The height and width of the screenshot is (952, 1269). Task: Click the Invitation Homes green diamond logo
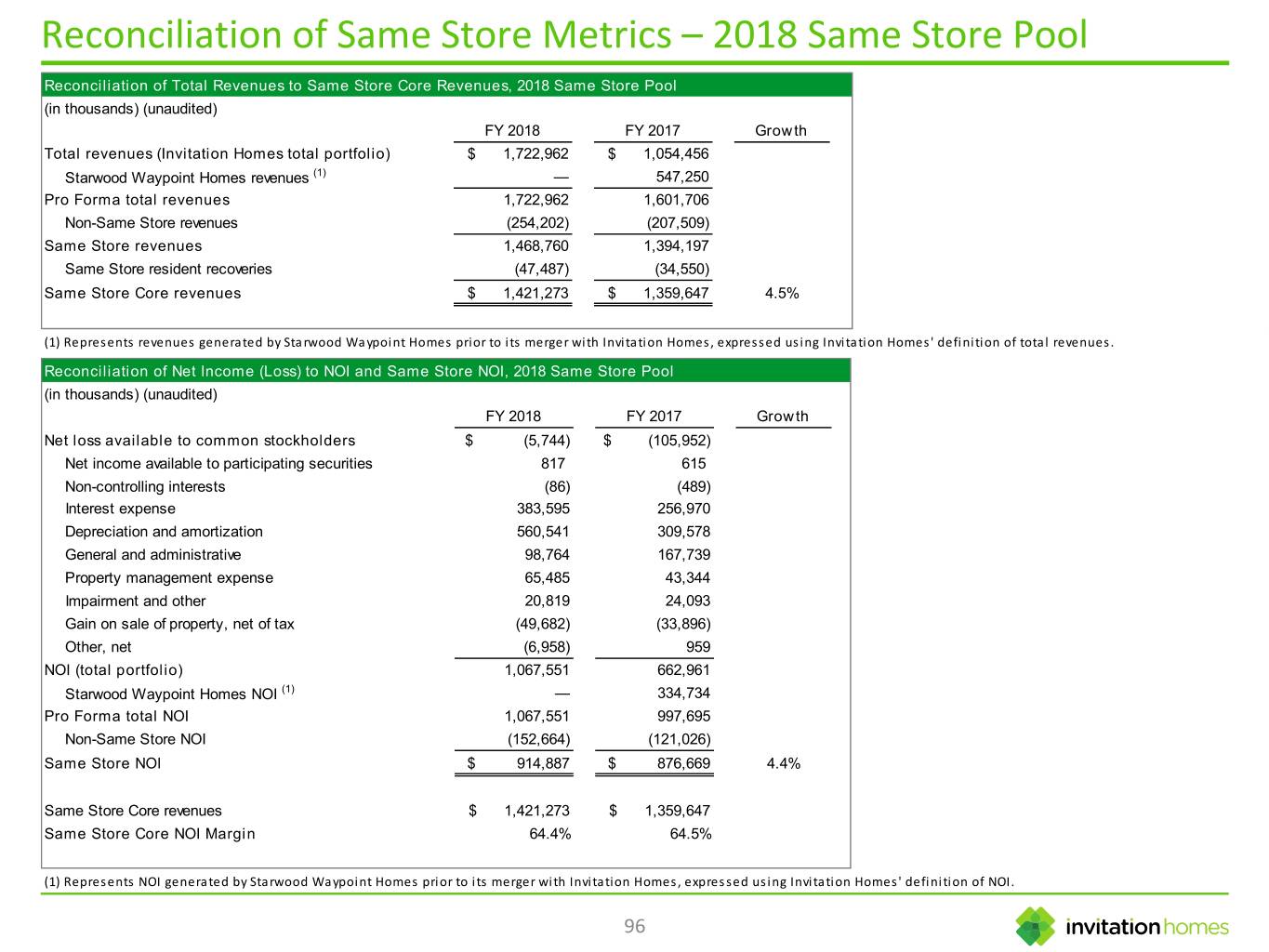(x=1035, y=926)
